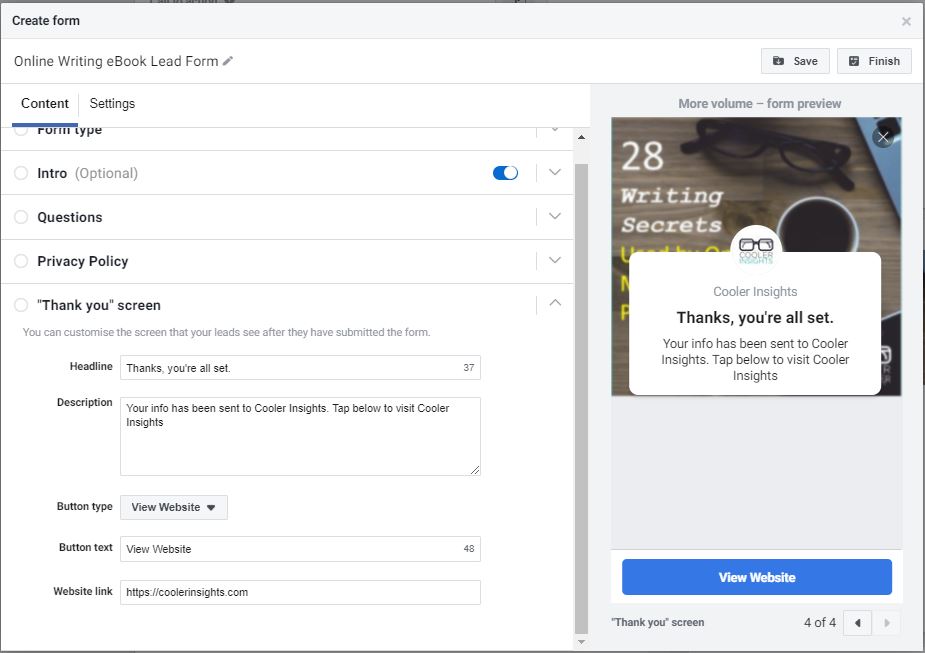Toggle the Intro optional switch
Image resolution: width=925 pixels, height=653 pixels.
(506, 173)
